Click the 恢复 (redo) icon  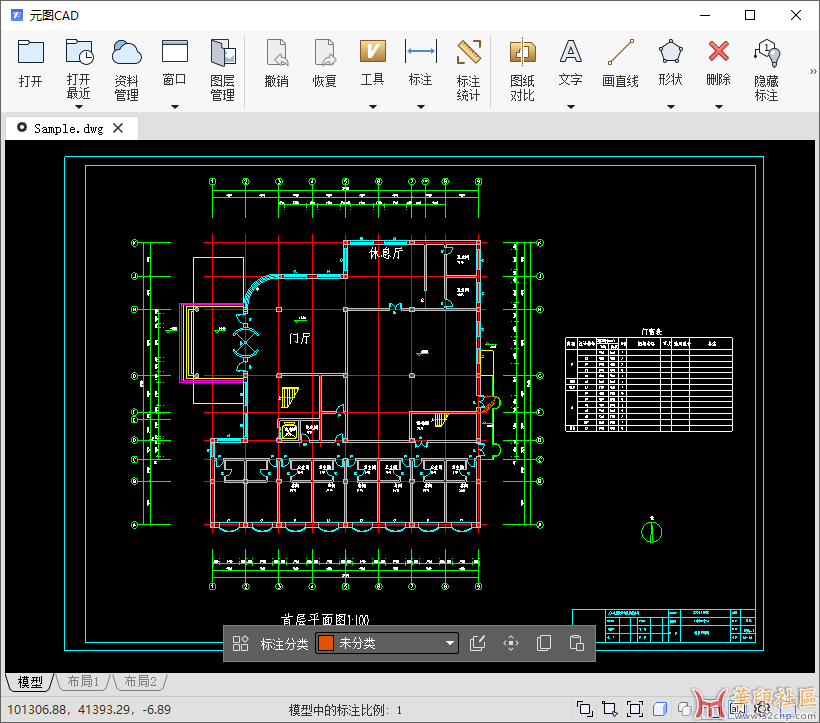click(x=325, y=52)
